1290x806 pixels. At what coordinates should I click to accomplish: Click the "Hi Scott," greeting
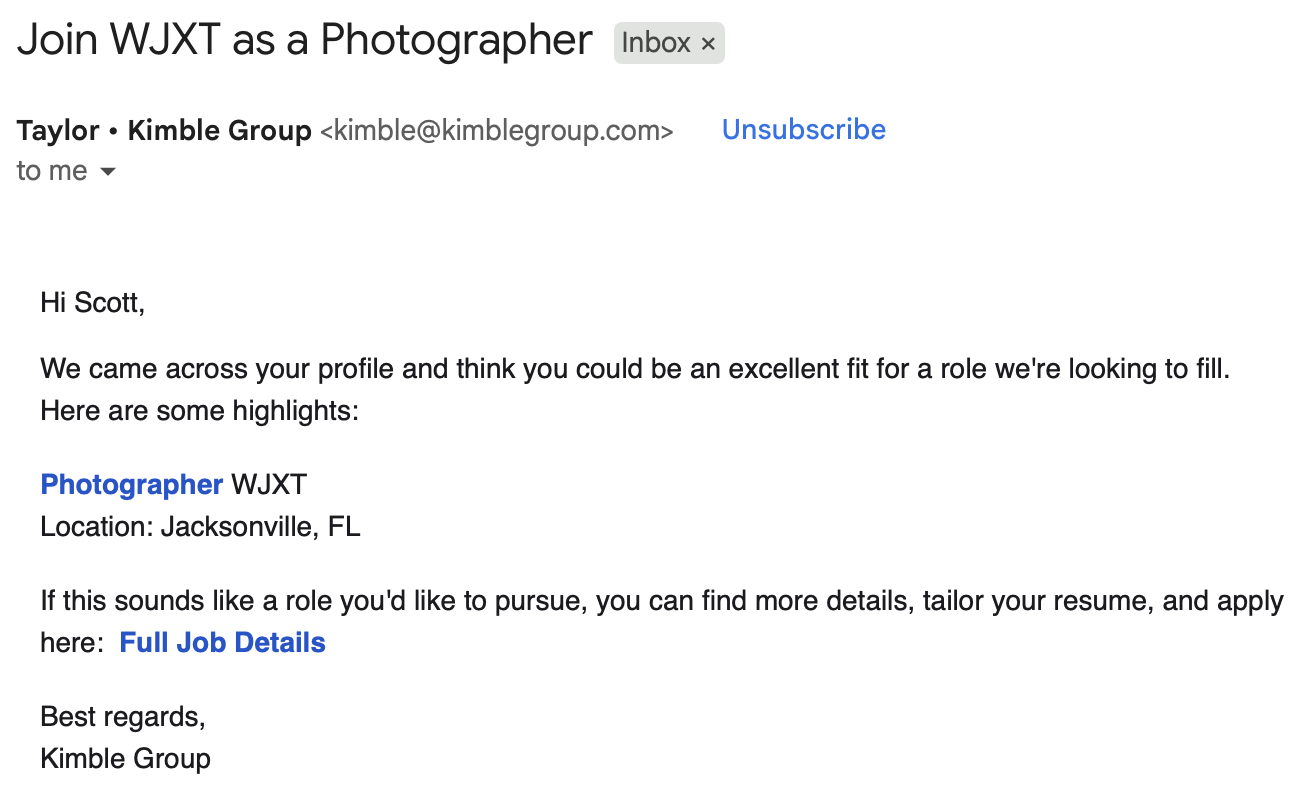tap(92, 302)
